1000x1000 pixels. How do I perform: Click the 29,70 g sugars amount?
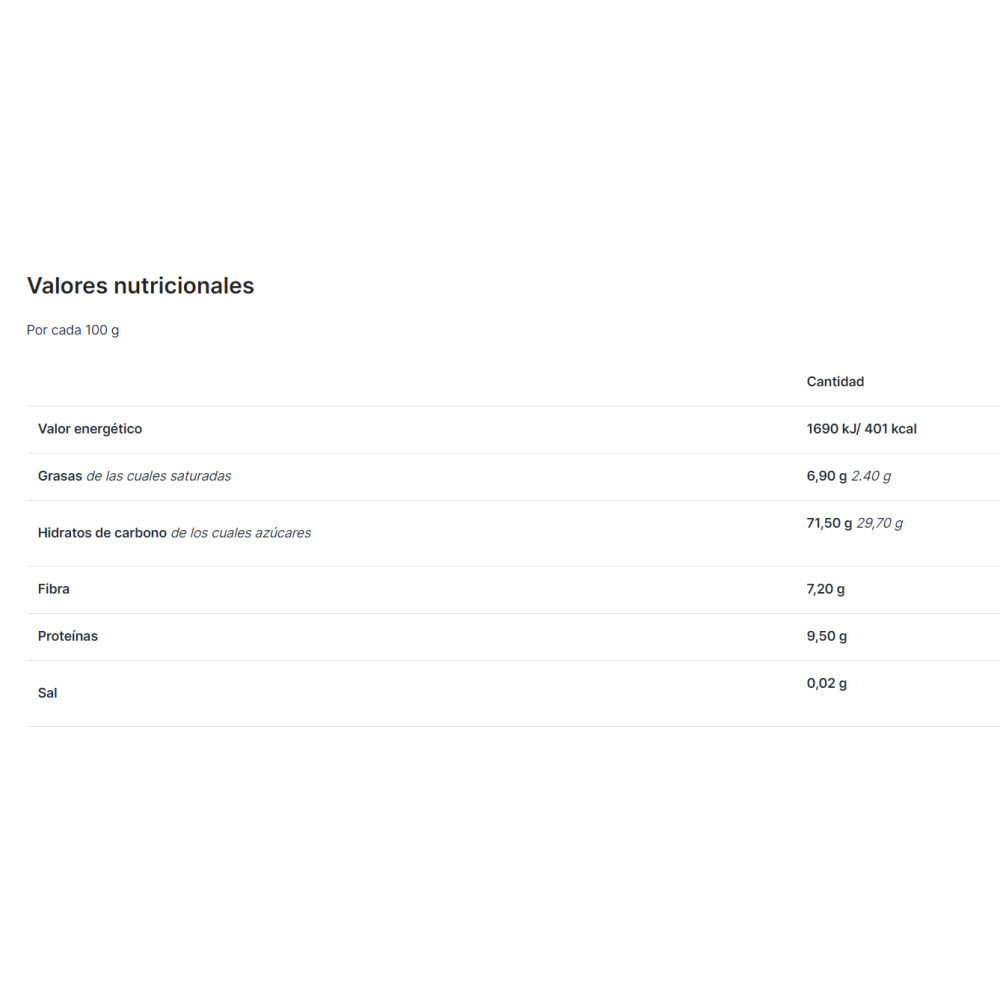(x=880, y=523)
